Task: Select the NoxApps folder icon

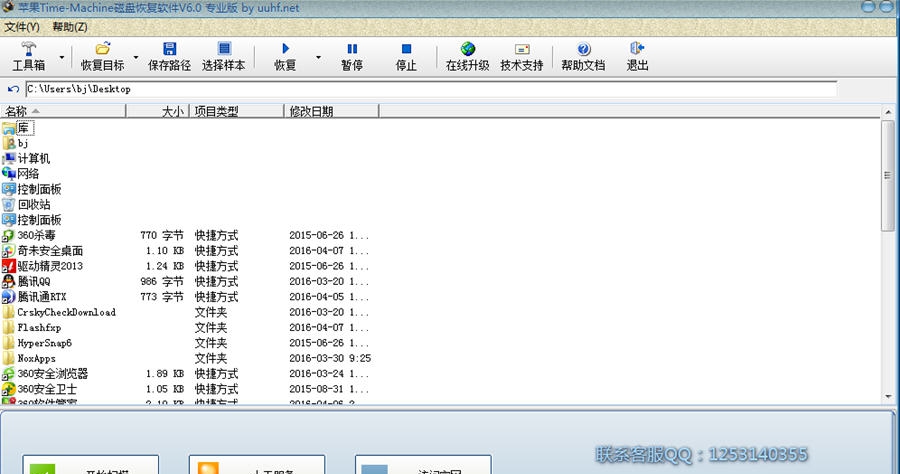Action: pos(8,358)
